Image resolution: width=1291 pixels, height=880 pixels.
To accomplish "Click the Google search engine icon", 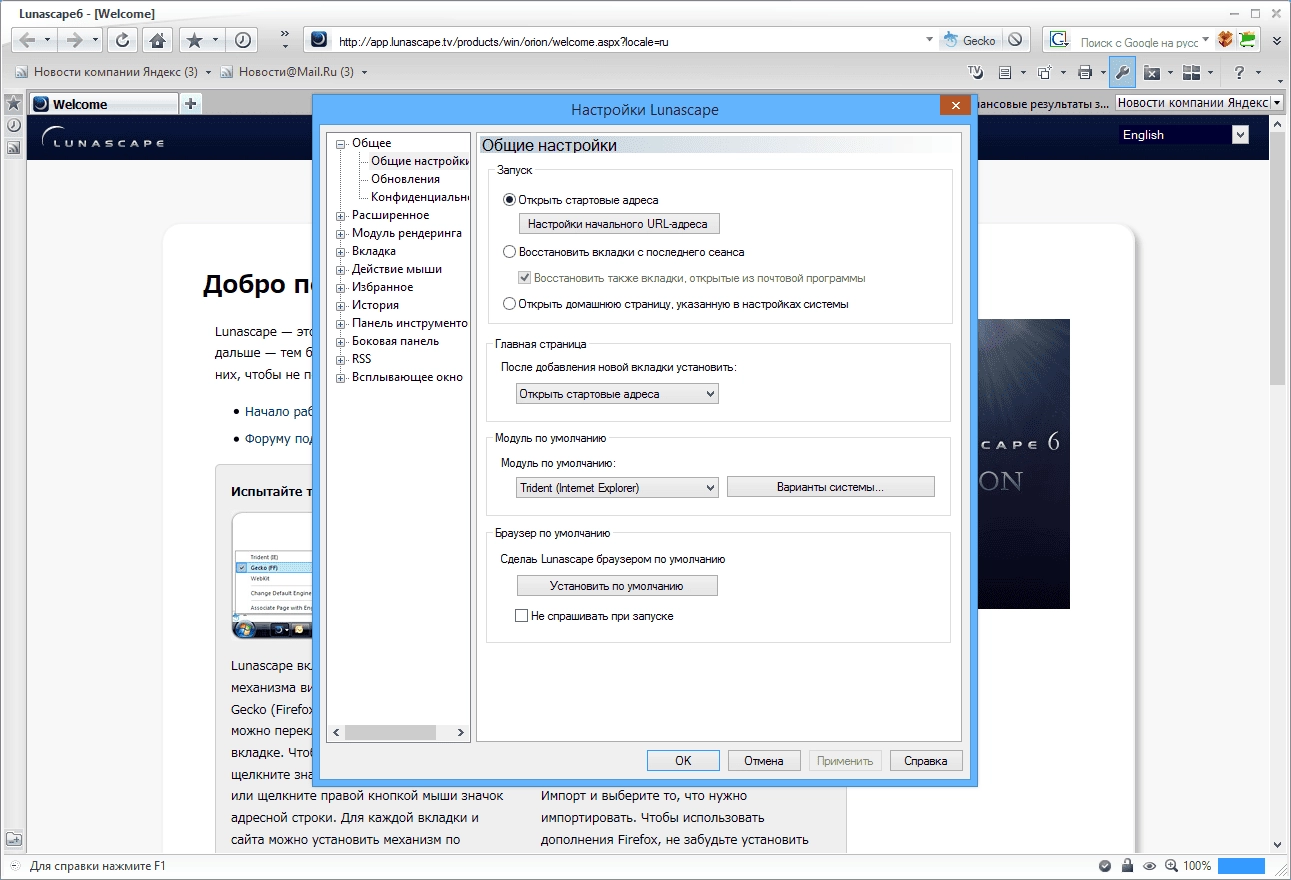I will coord(1059,40).
